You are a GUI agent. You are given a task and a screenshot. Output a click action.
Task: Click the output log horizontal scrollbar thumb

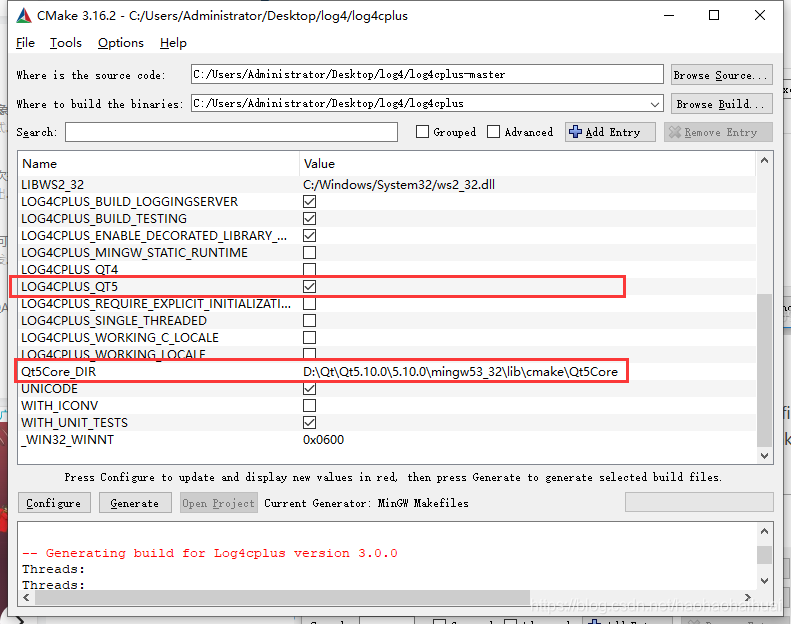click(282, 597)
